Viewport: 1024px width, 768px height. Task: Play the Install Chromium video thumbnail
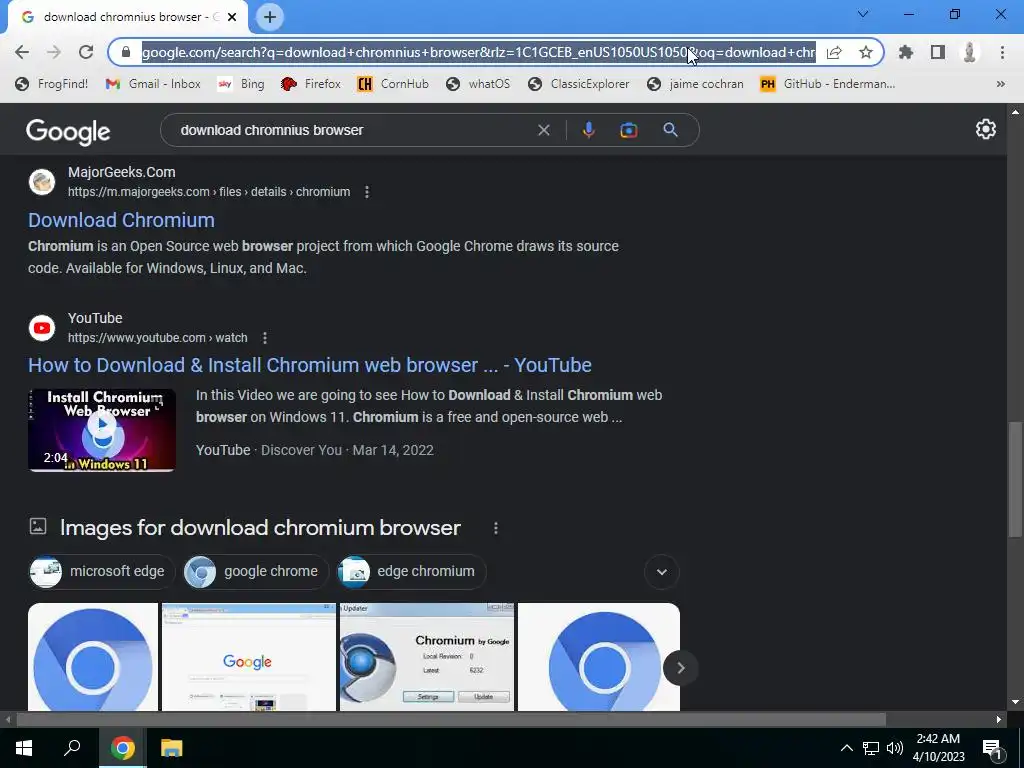[102, 430]
